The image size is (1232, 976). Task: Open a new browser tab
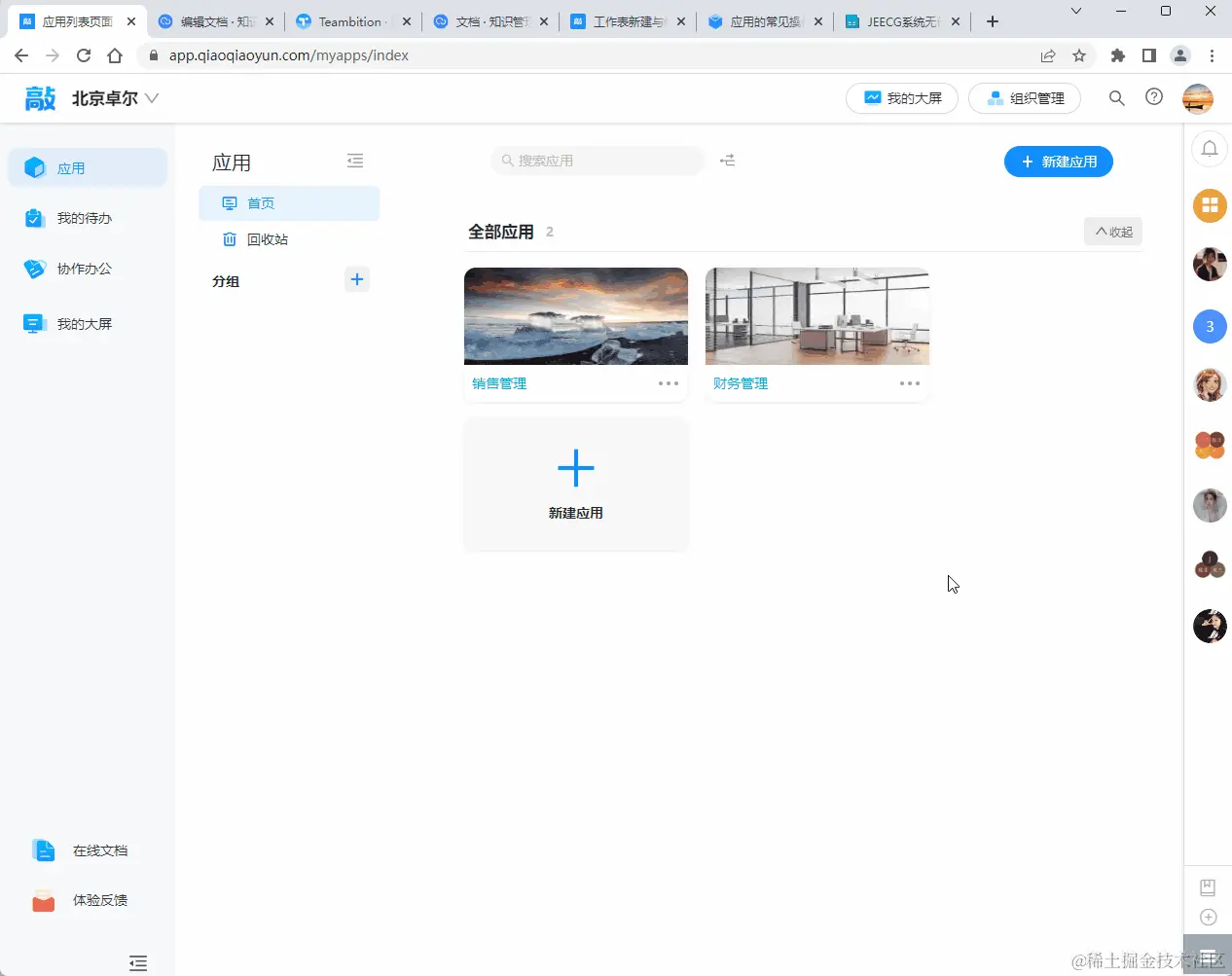point(993,21)
